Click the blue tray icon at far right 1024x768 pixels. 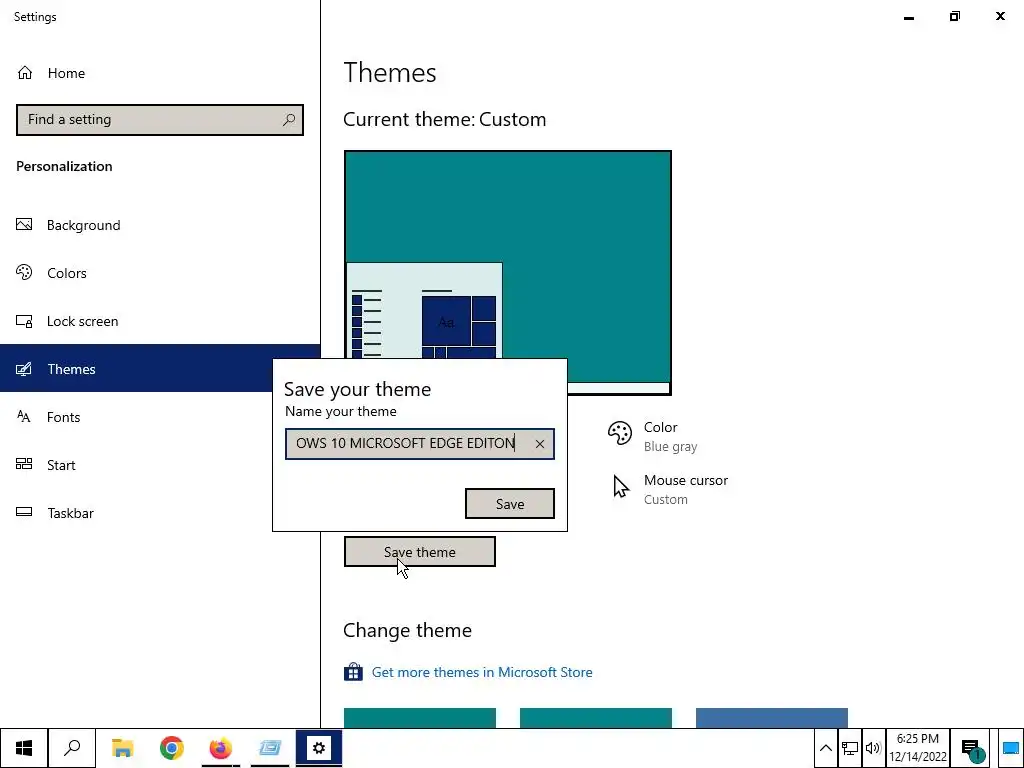(1011, 748)
